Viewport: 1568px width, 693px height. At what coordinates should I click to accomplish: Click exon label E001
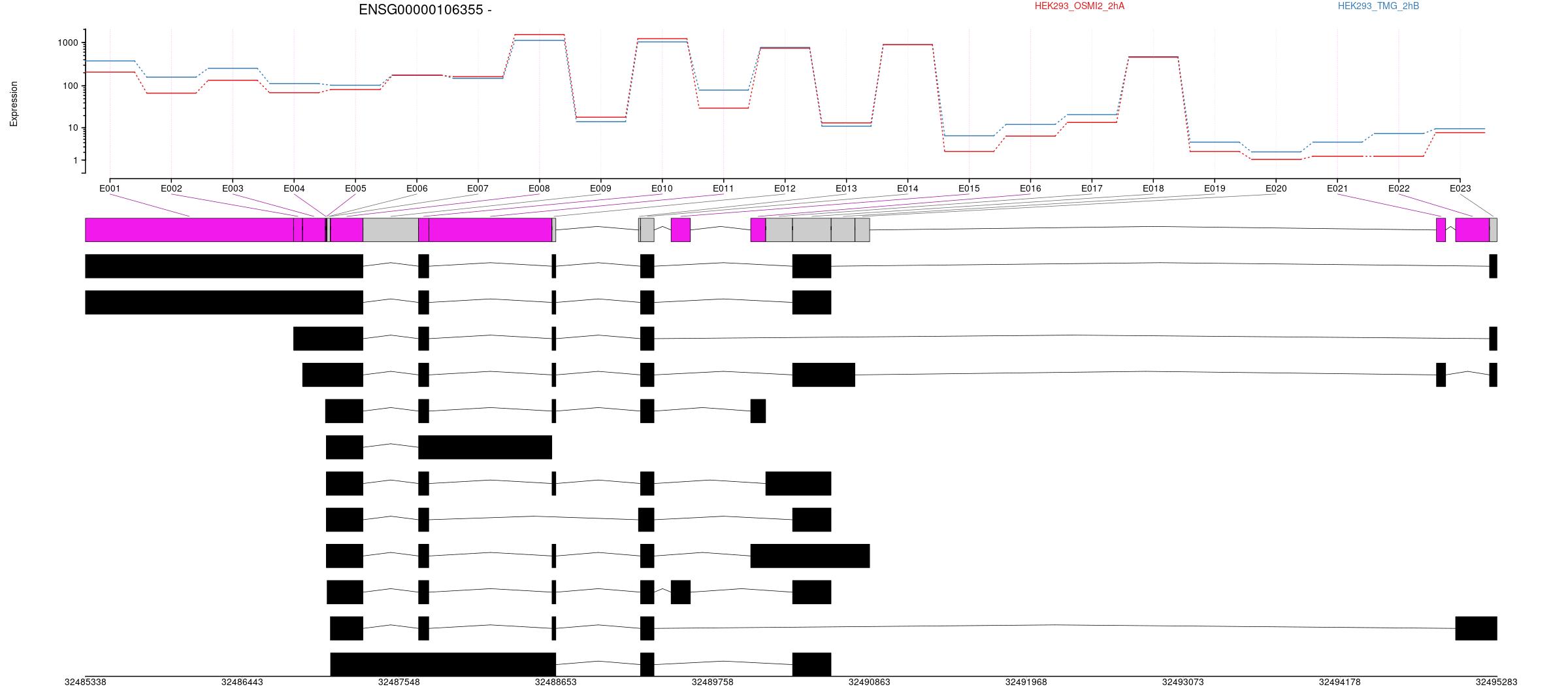tap(110, 189)
